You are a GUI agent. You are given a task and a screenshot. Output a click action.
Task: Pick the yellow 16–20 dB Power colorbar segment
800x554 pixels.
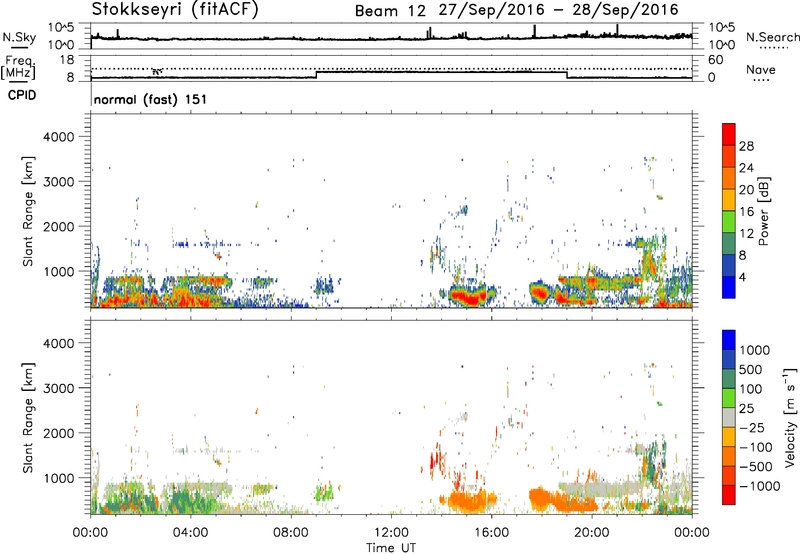click(729, 200)
